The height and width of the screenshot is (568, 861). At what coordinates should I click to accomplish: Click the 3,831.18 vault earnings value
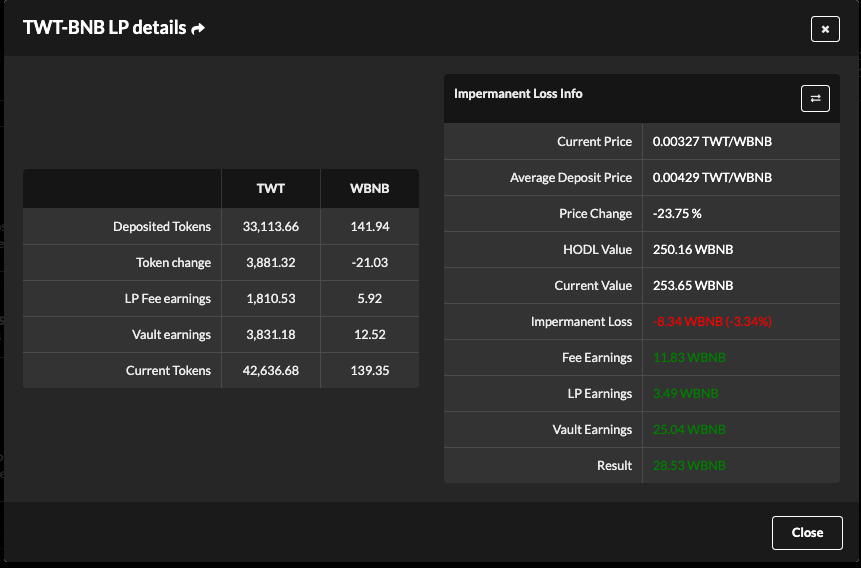tap(271, 335)
